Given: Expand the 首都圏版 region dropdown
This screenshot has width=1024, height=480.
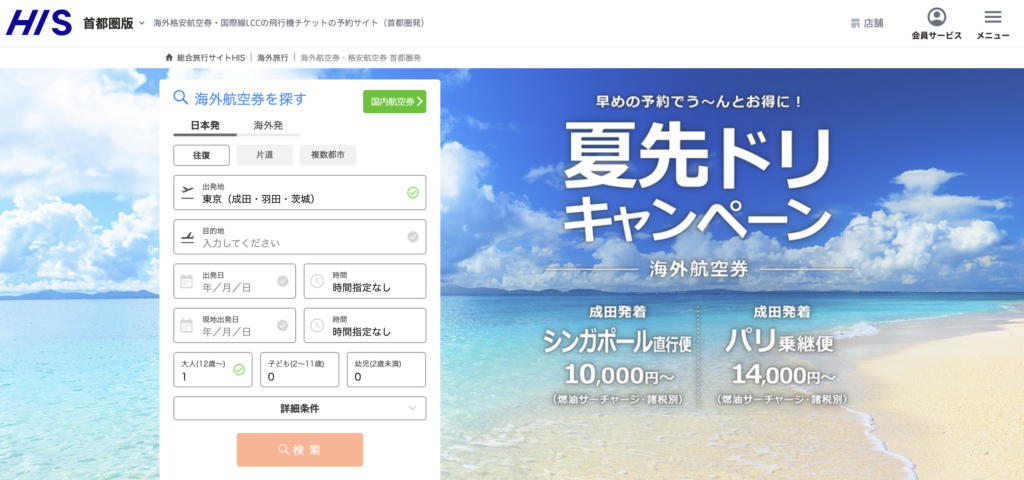Looking at the screenshot, I should click(x=142, y=24).
